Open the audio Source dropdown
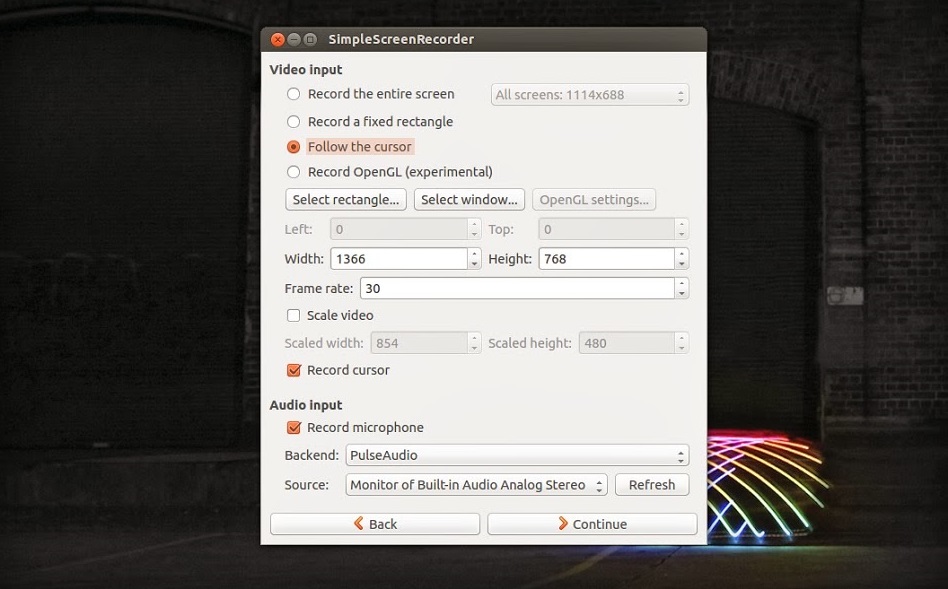This screenshot has width=948, height=589. coord(476,485)
